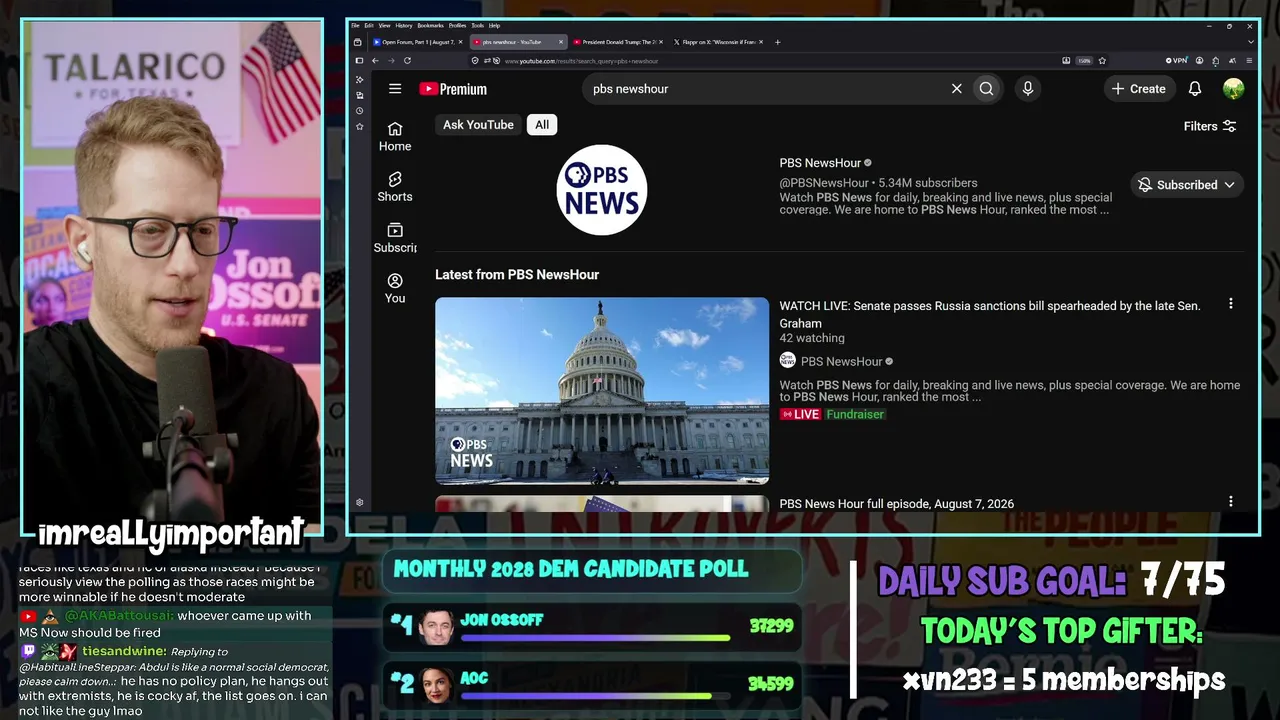Open the Profiles menu
1280x720 pixels.
tap(457, 25)
